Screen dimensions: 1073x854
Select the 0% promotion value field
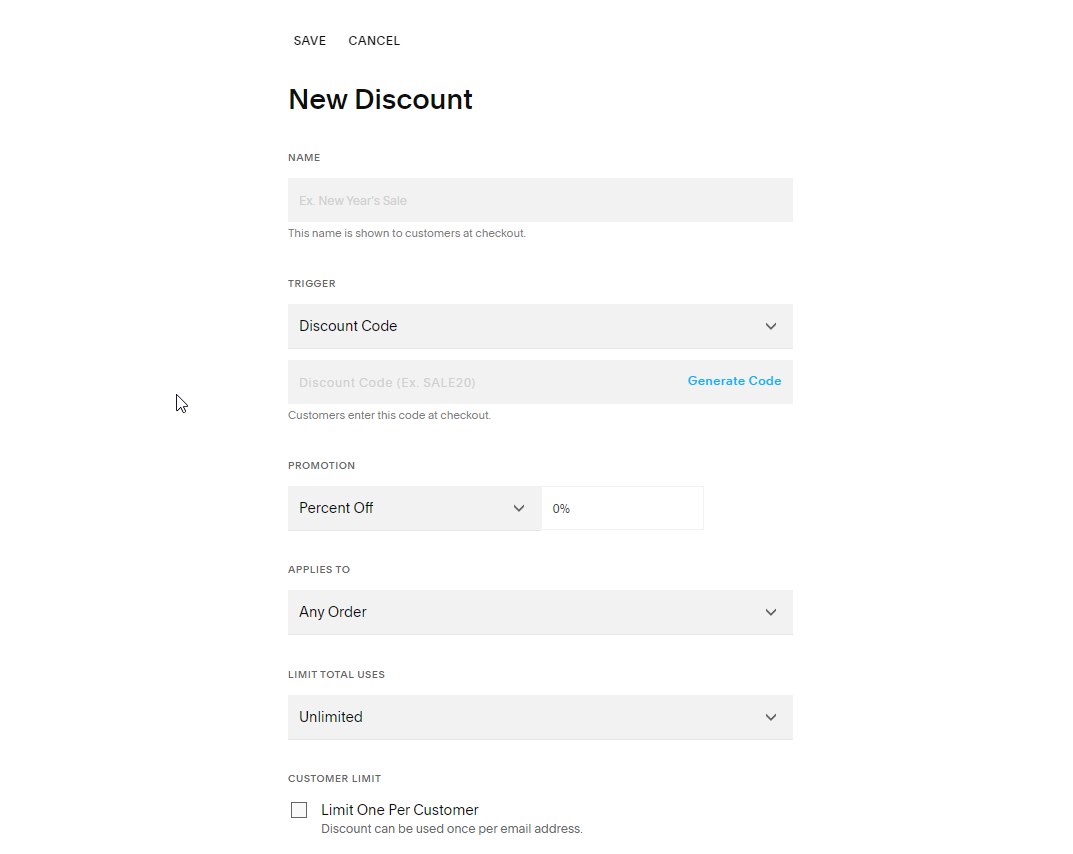622,508
